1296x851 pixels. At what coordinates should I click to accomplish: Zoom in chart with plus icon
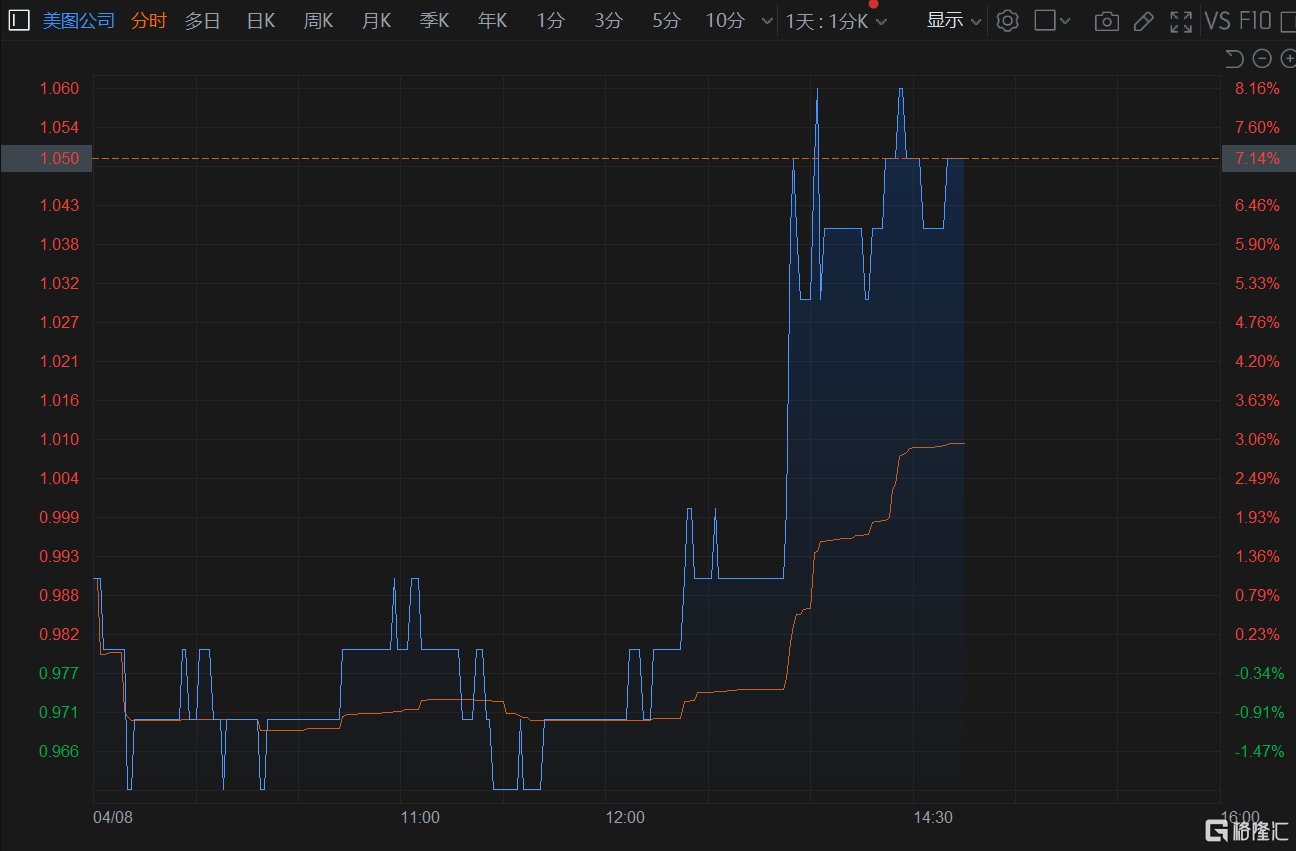(1288, 59)
